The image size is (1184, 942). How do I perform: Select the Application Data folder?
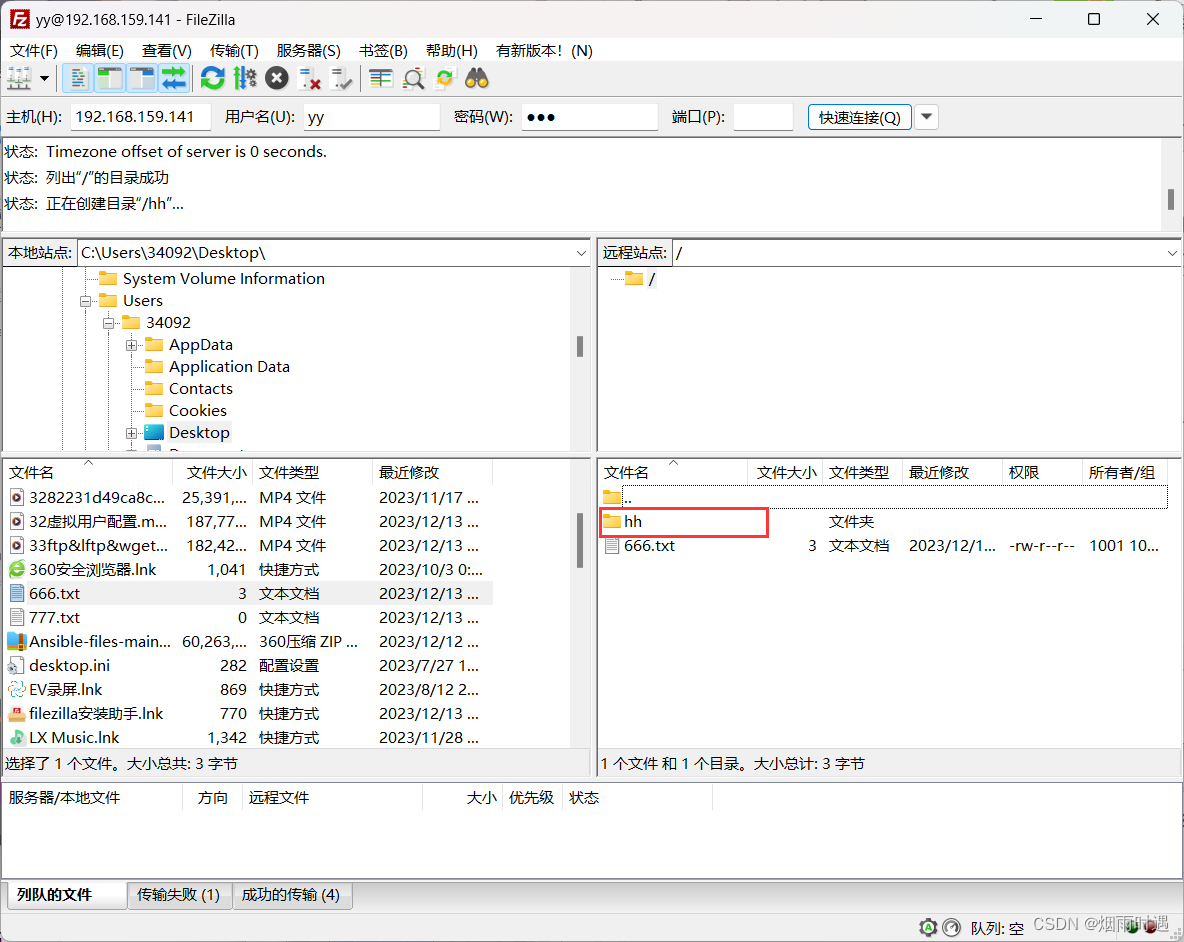tap(229, 367)
